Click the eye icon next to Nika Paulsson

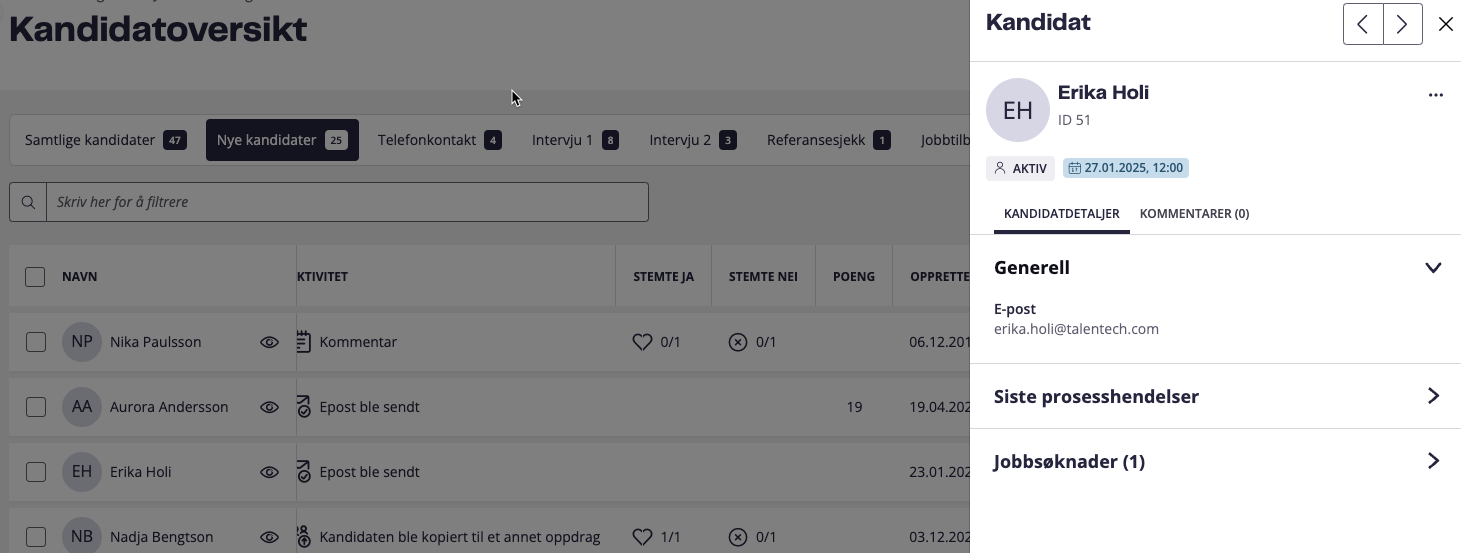pyautogui.click(x=269, y=342)
